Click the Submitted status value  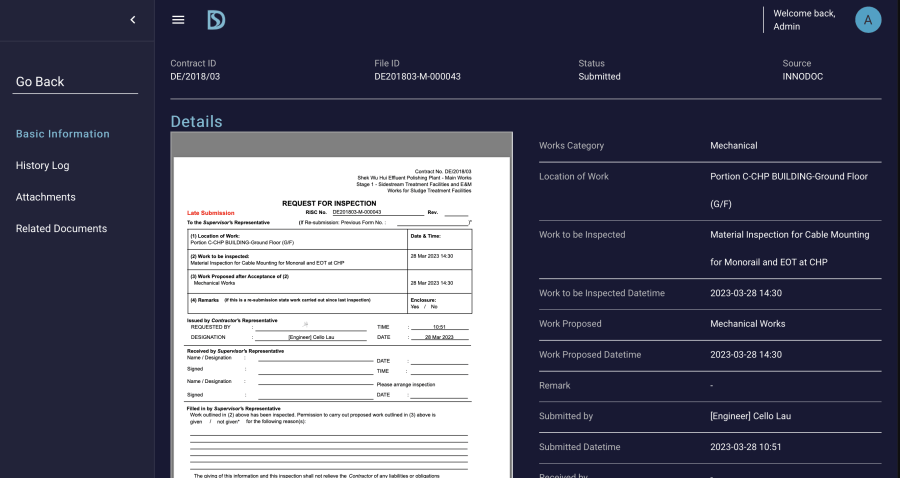click(599, 77)
